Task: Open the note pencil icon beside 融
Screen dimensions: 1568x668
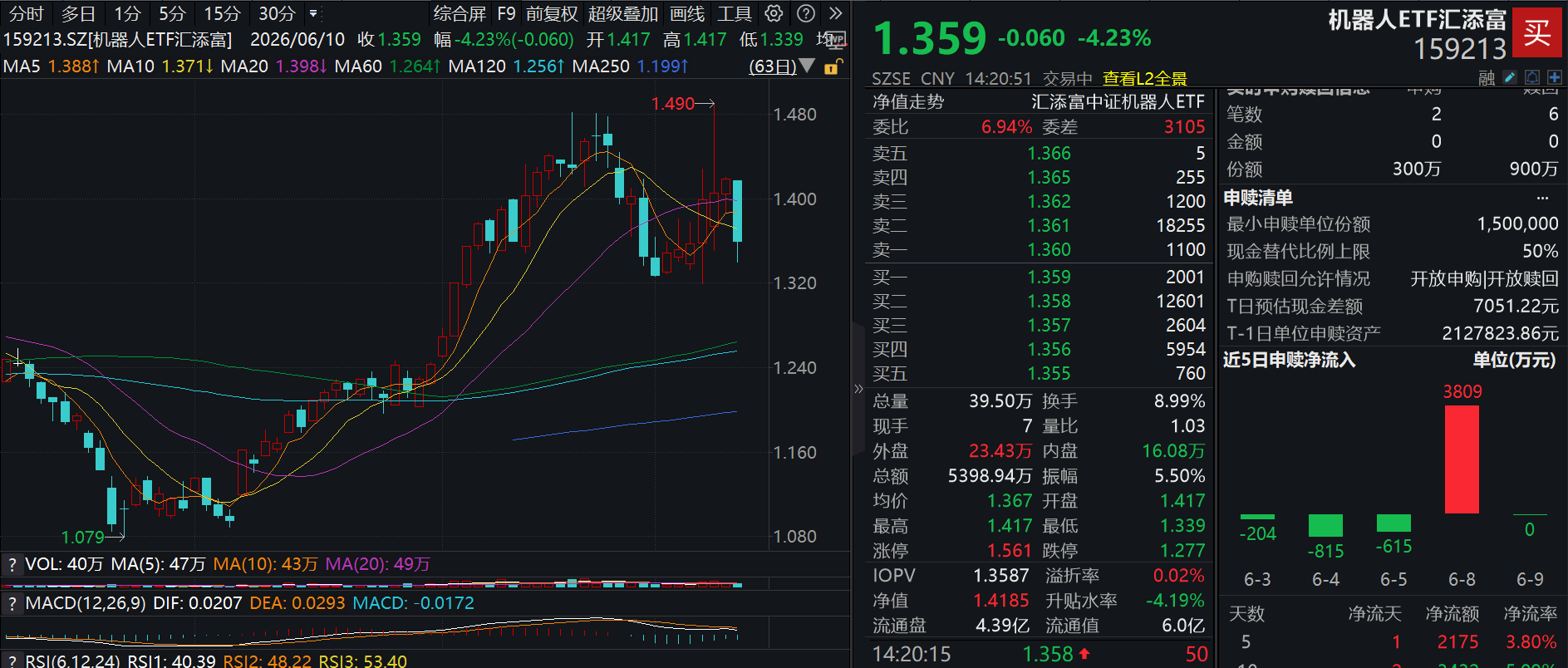Action: pyautogui.click(x=1510, y=78)
